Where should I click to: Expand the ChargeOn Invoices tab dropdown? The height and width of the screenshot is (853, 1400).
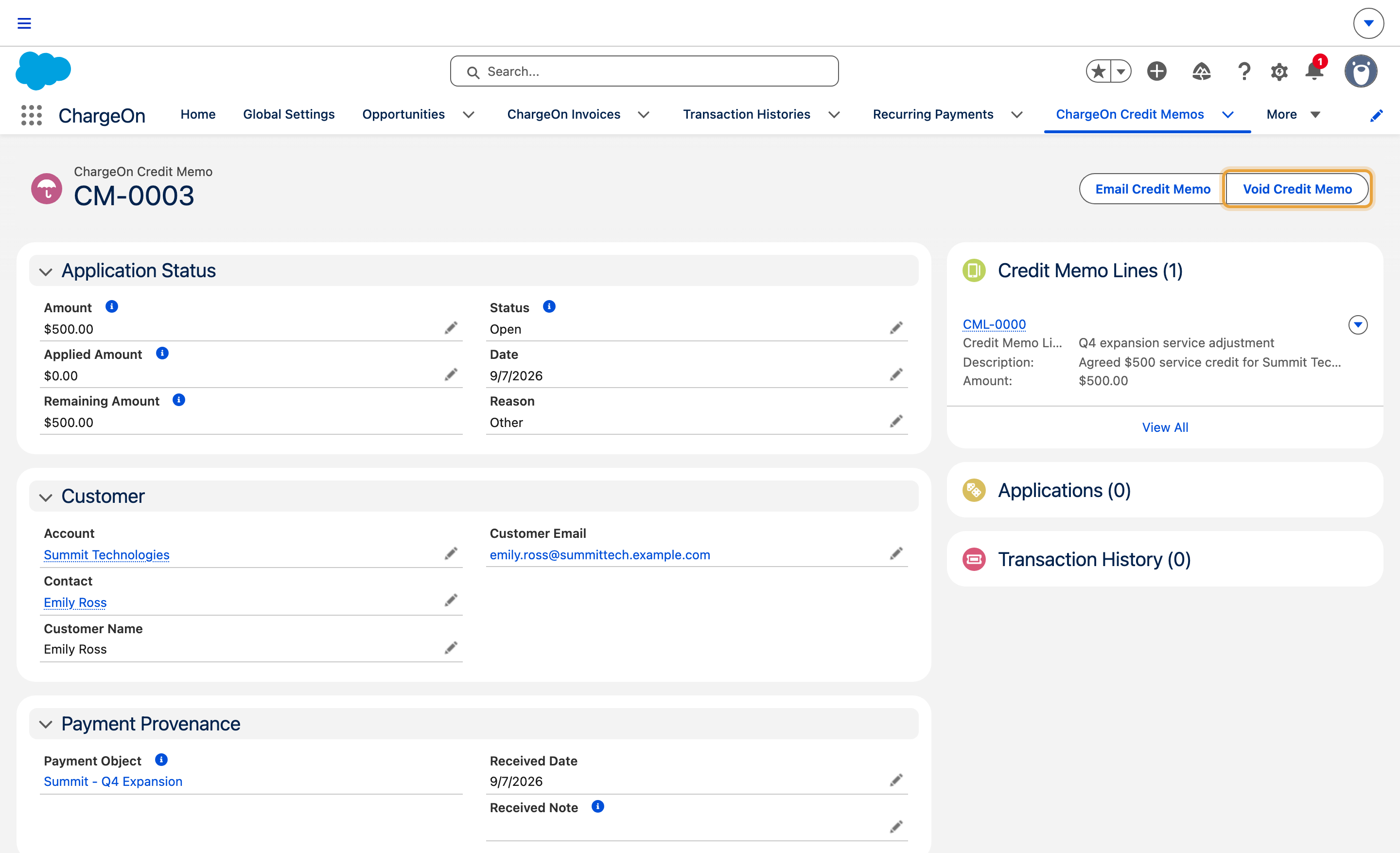pyautogui.click(x=643, y=115)
